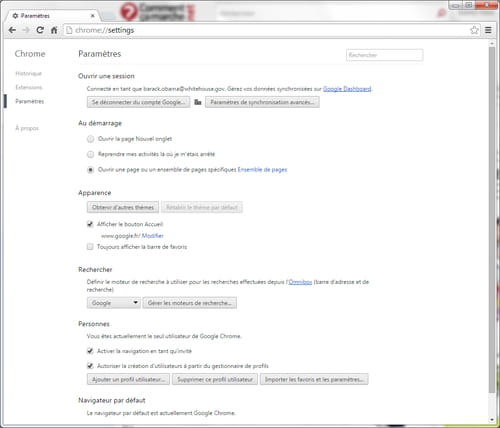Viewport: 500px width, 428px height.
Task: Bookmark page with the star icon
Action: pyautogui.click(x=474, y=30)
